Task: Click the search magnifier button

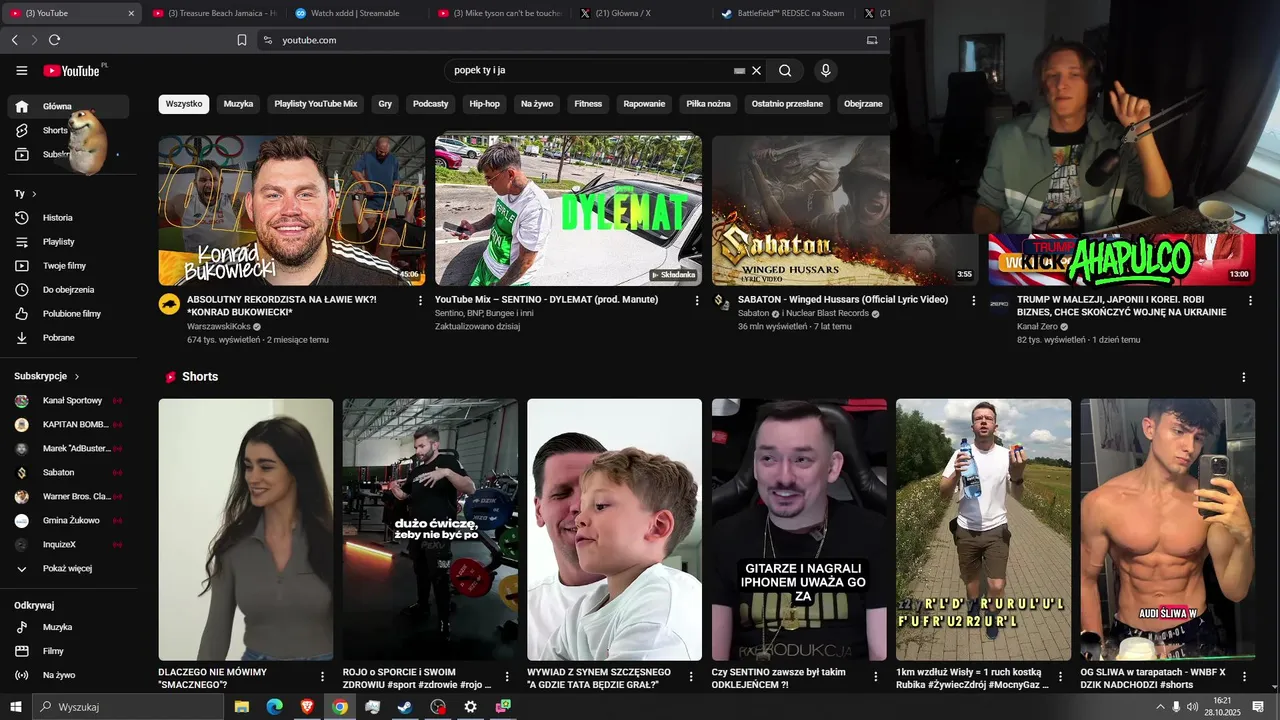Action: tap(785, 71)
